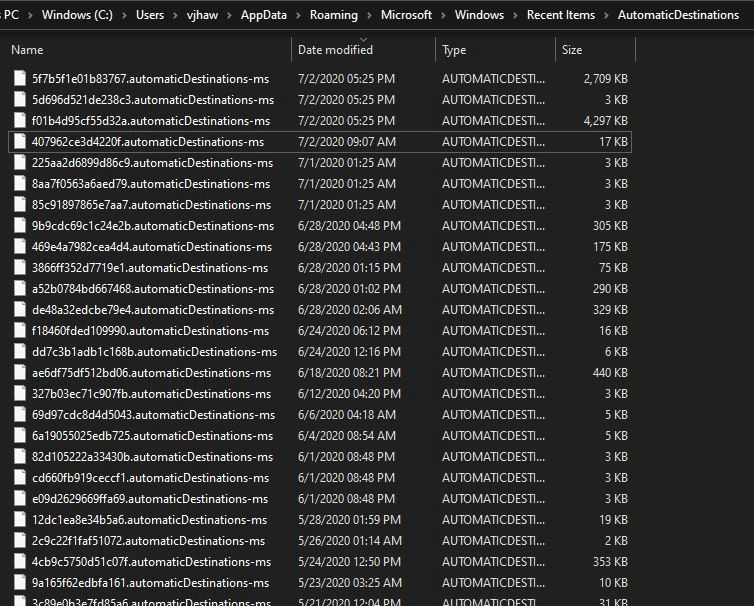Go to Microsoft breadcrumb folder

point(406,15)
